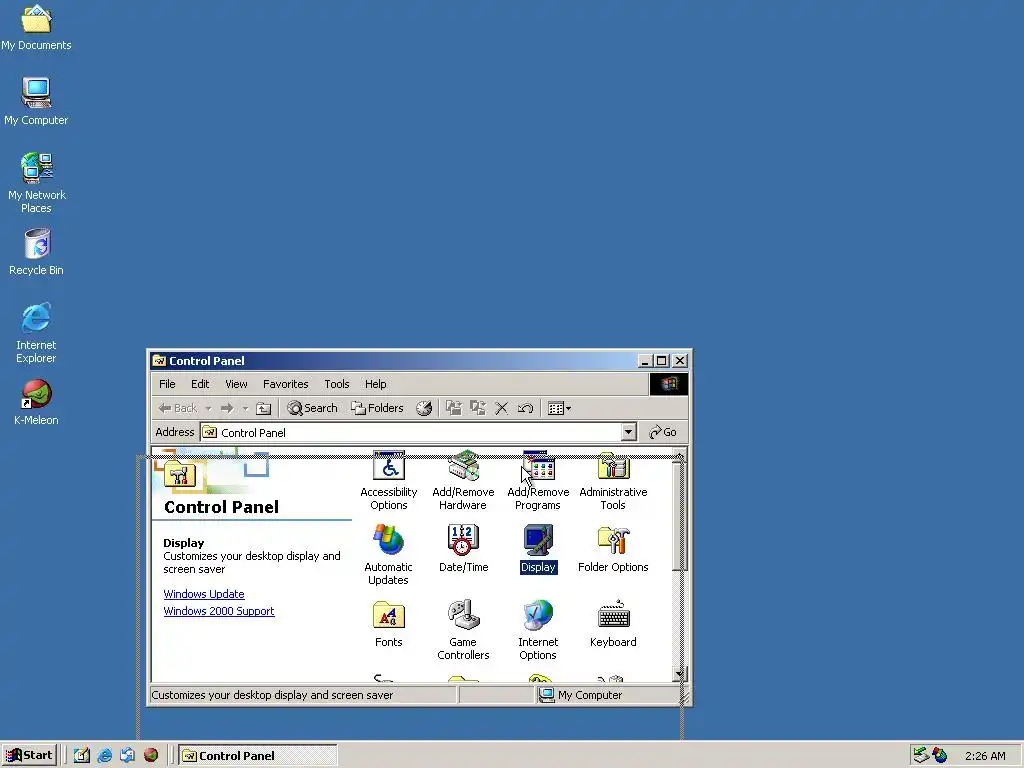Select Recycle Bin desktop icon

(36, 252)
